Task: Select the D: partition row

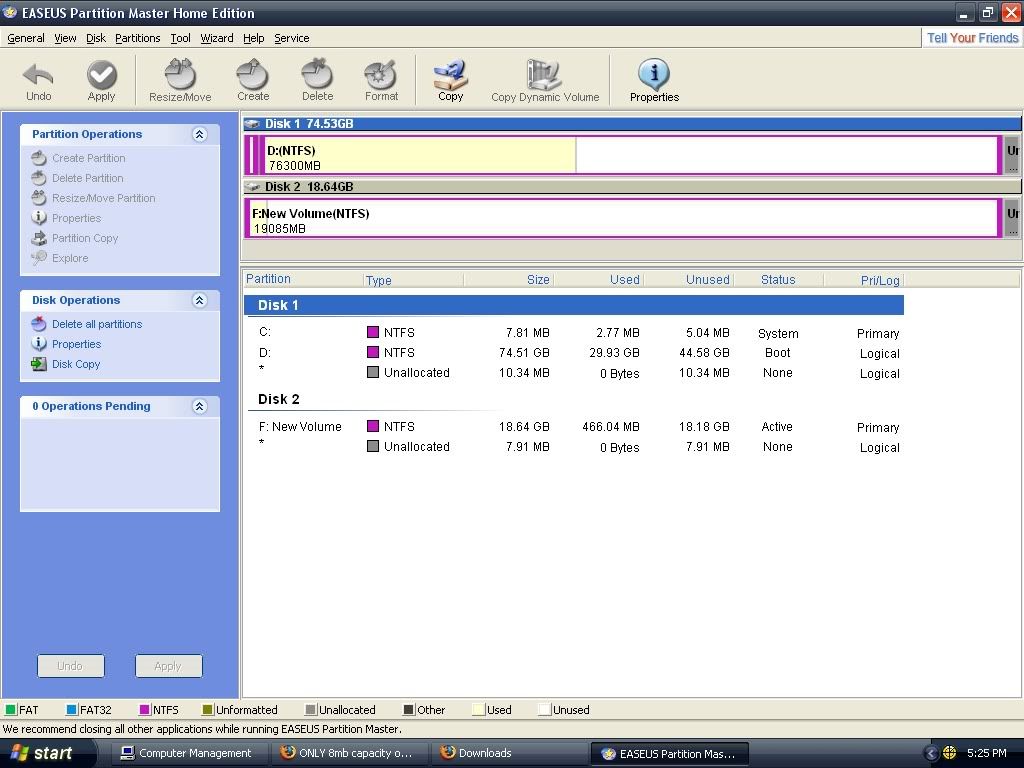Action: (x=575, y=353)
